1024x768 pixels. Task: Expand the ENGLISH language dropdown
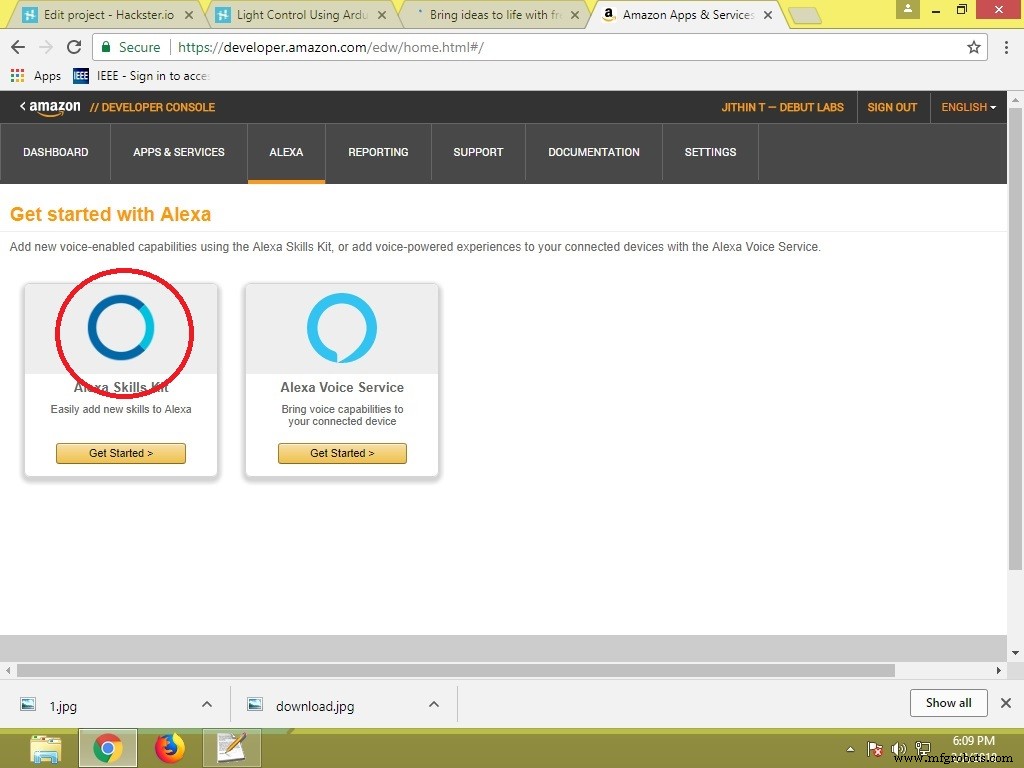(968, 107)
